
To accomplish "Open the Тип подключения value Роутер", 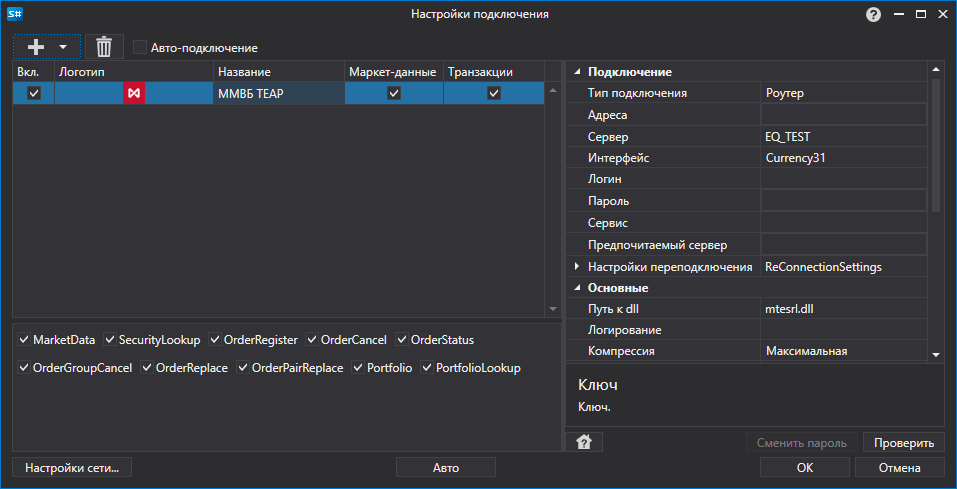I will [843, 93].
